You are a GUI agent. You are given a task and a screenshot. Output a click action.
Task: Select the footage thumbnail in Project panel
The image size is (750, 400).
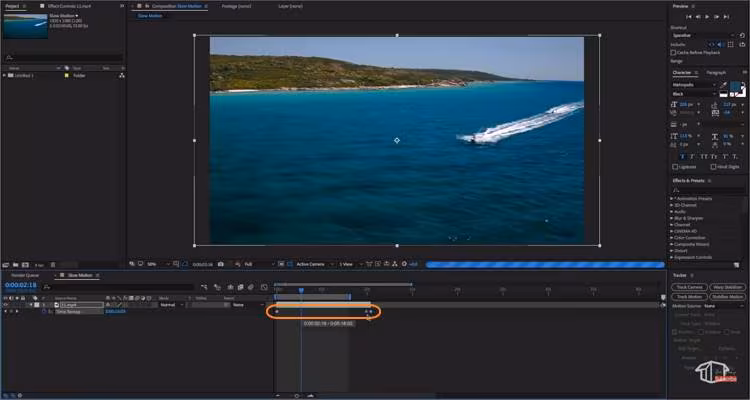click(25, 26)
